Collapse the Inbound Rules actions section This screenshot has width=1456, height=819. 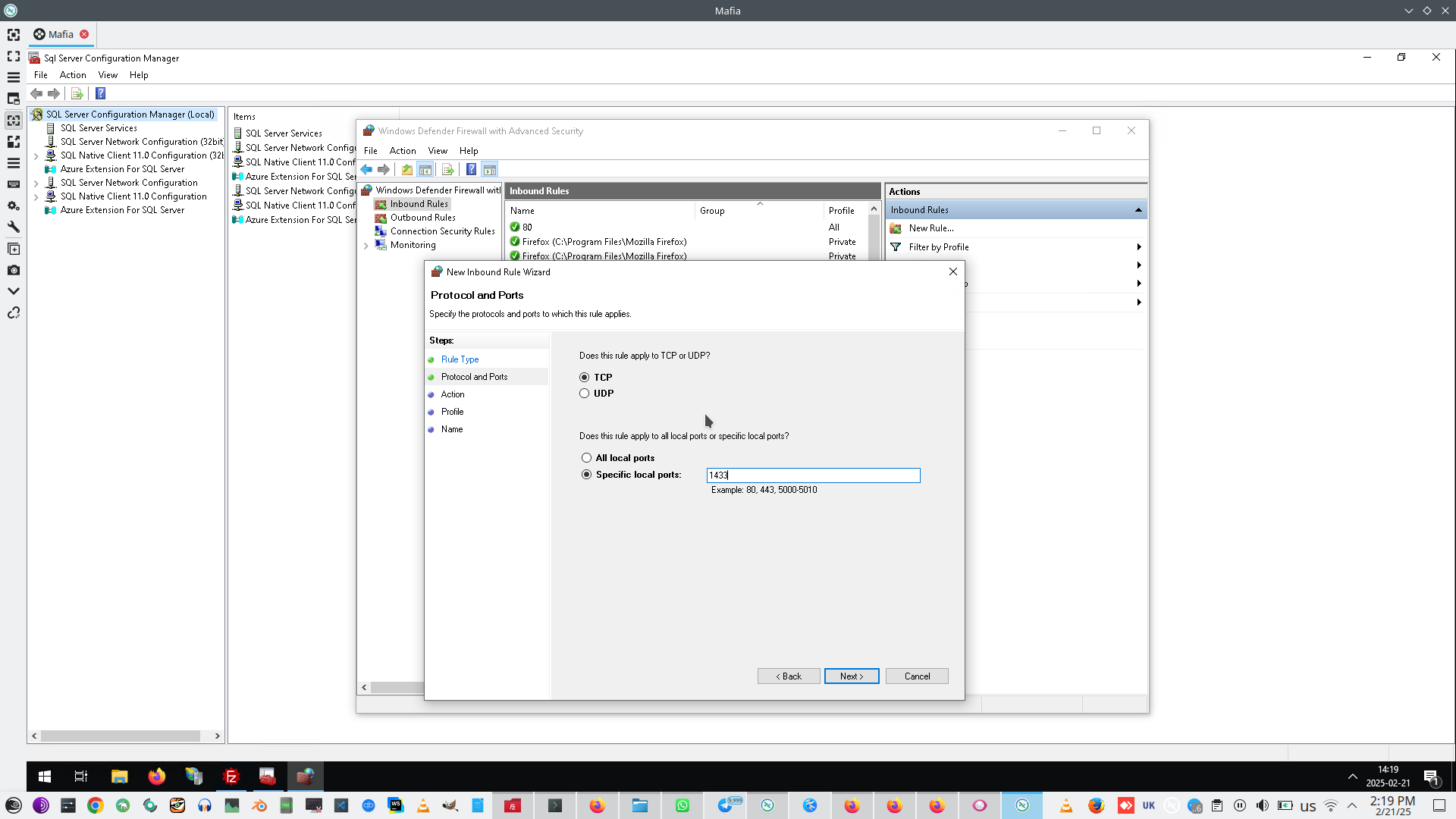click(x=1137, y=210)
